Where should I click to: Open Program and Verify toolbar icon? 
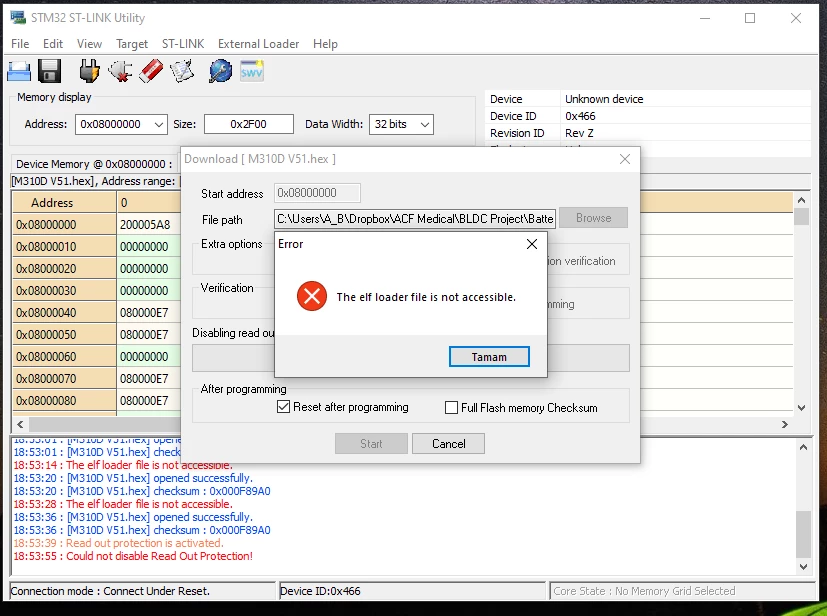click(x=182, y=71)
